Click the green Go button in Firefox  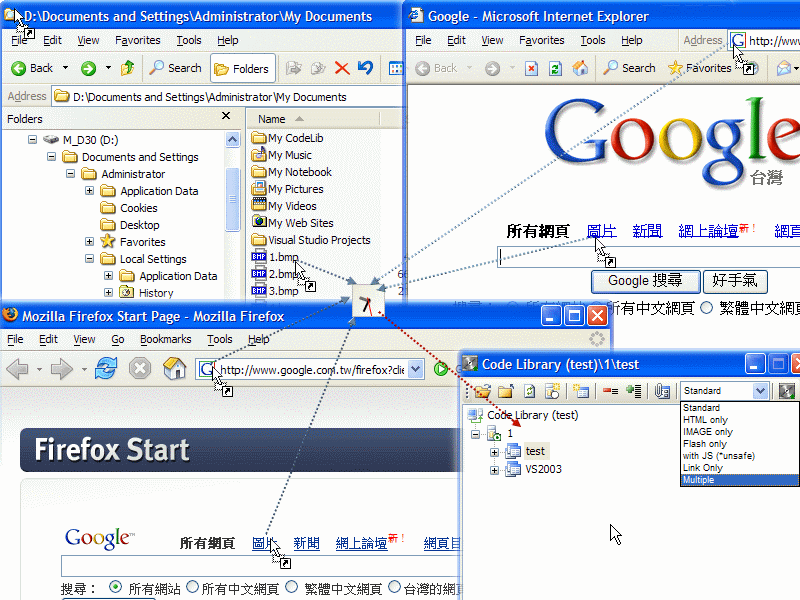click(x=441, y=369)
